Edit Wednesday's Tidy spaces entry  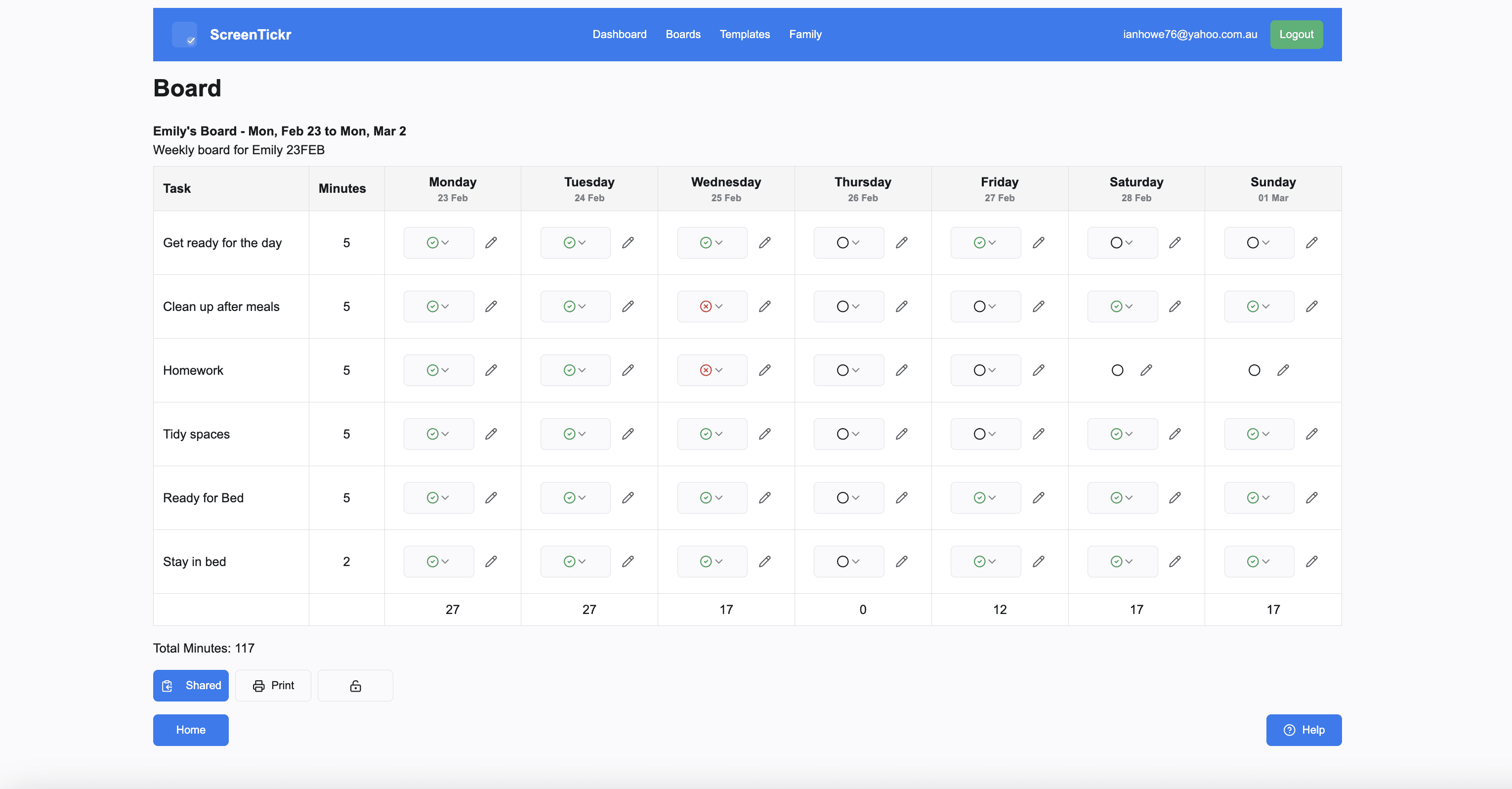(x=765, y=434)
